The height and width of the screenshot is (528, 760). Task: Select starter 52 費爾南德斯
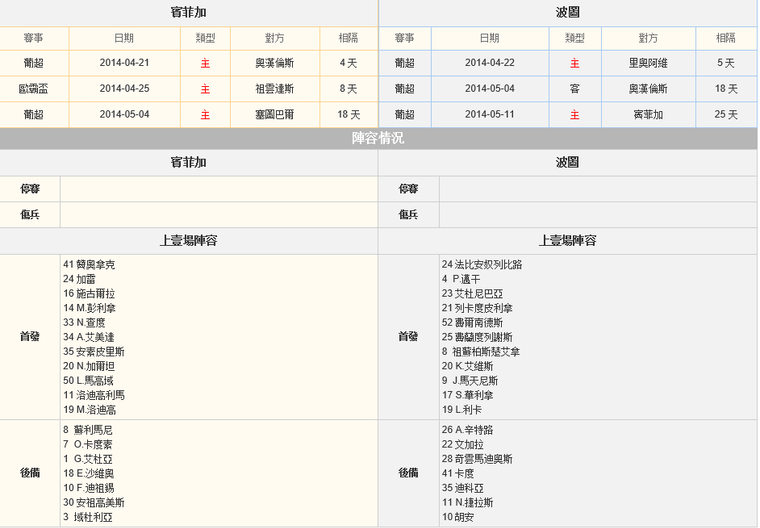click(473, 323)
